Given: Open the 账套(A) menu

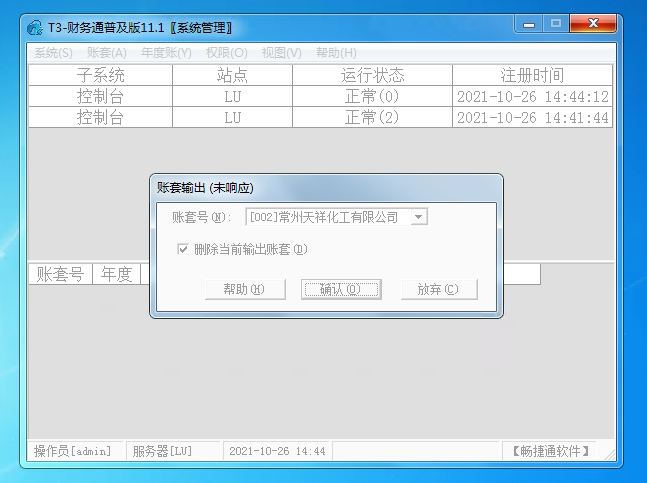Looking at the screenshot, I should [x=106, y=53].
